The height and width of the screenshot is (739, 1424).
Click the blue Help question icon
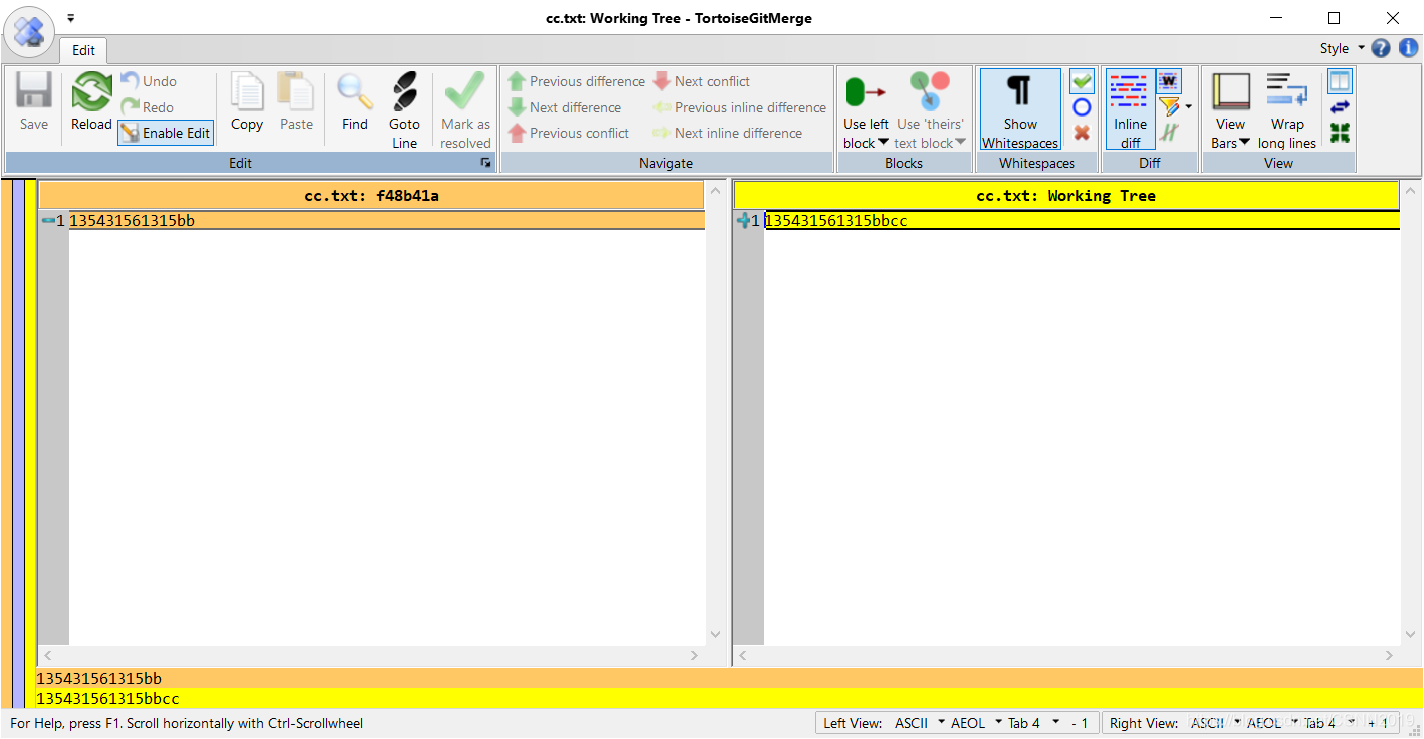click(x=1381, y=48)
